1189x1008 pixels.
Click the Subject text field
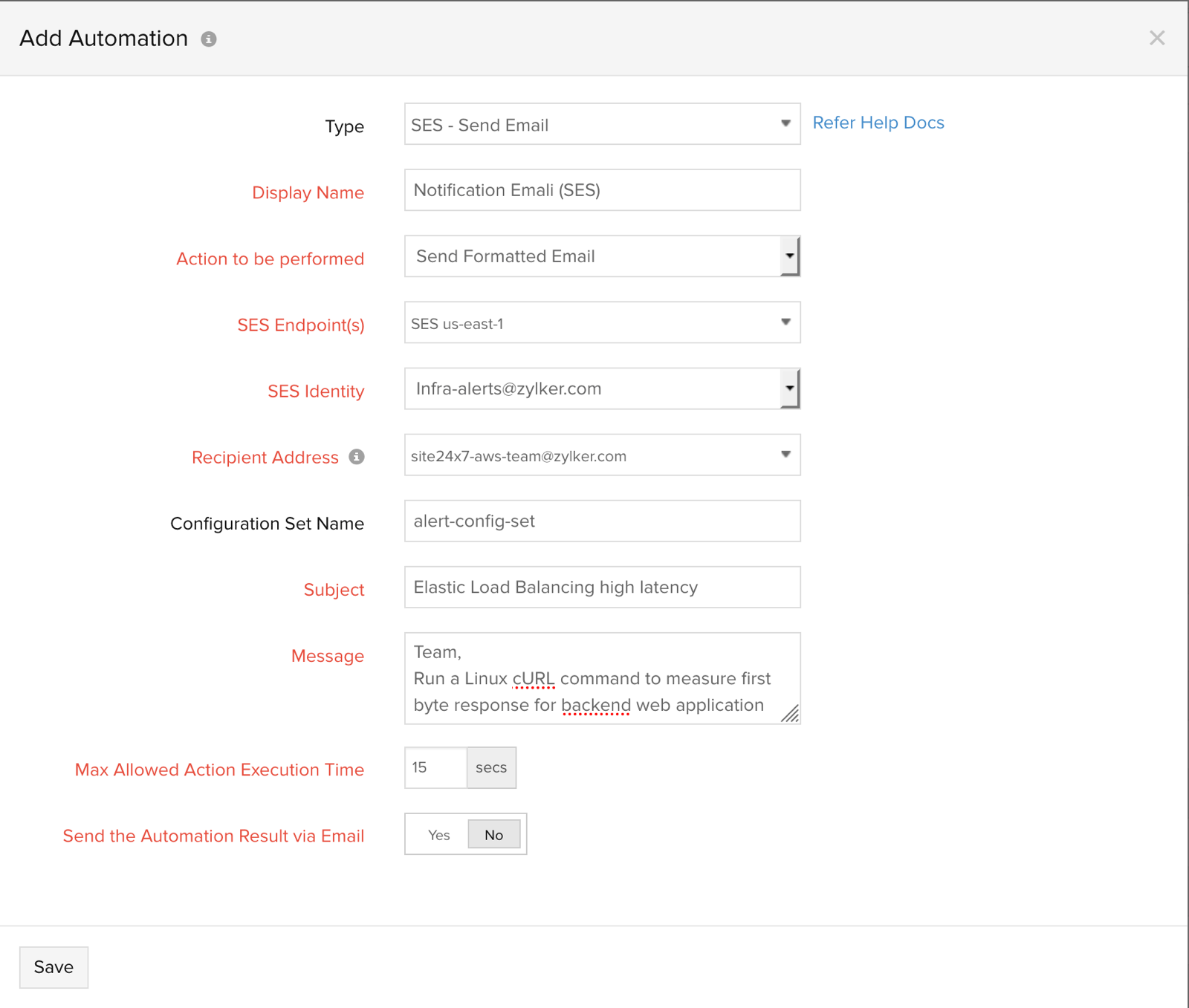pyautogui.click(x=601, y=588)
